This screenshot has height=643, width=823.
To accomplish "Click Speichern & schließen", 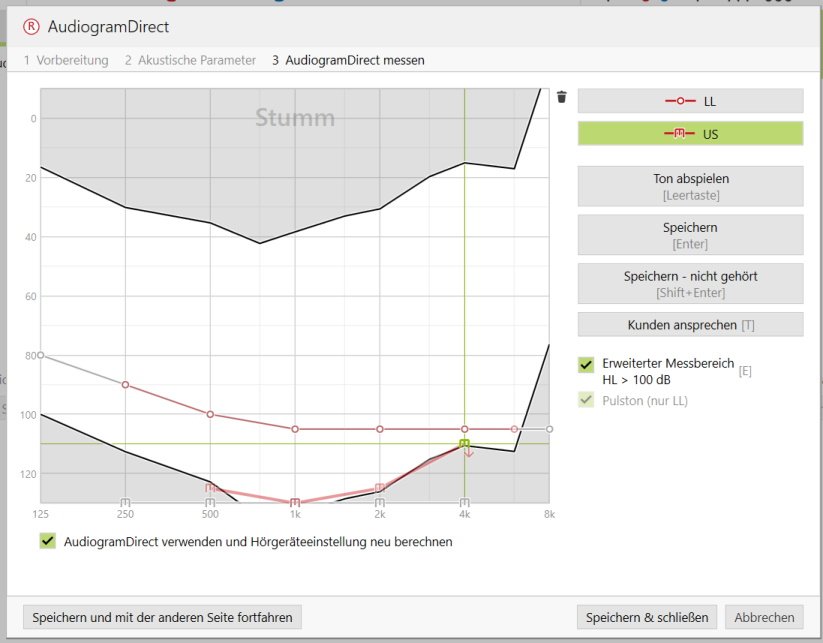I will click(x=646, y=617).
